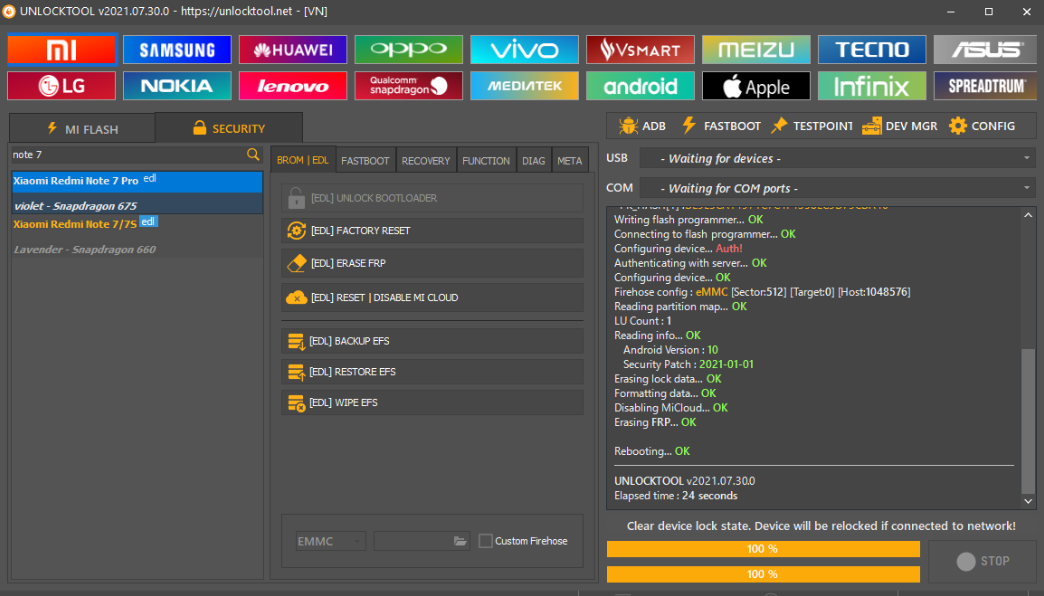
Task: Click the lower 100 % progress bar
Action: [x=763, y=574]
